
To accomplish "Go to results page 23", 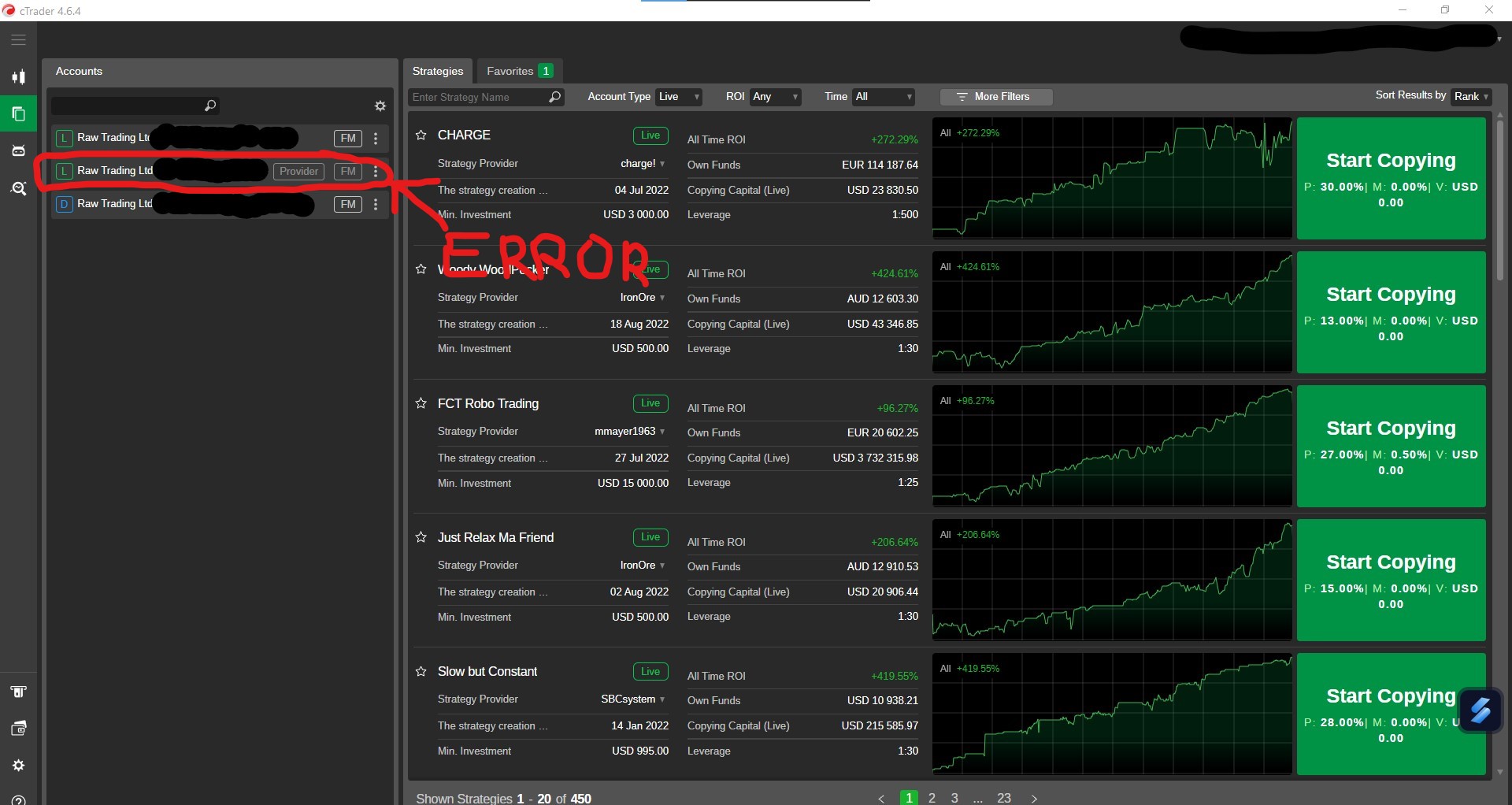I will [x=1004, y=798].
